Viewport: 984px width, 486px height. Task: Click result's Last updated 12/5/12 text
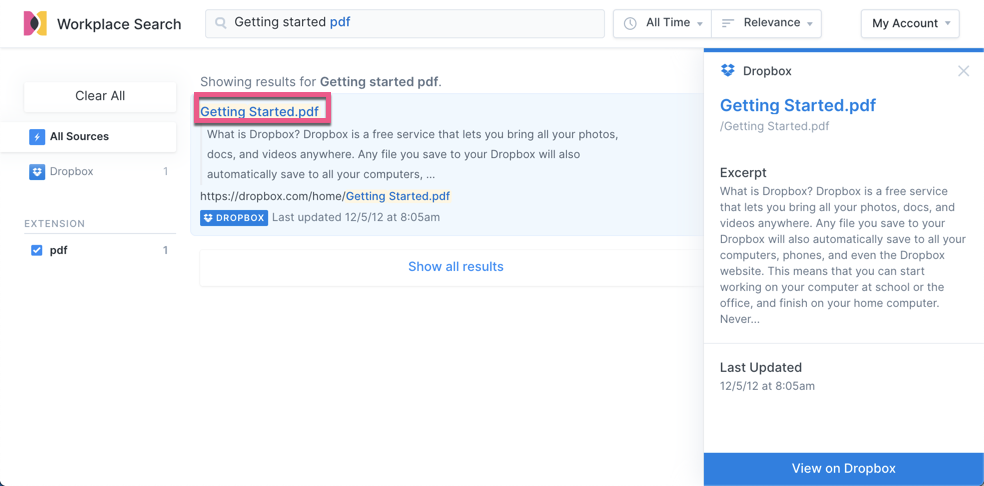(x=356, y=218)
